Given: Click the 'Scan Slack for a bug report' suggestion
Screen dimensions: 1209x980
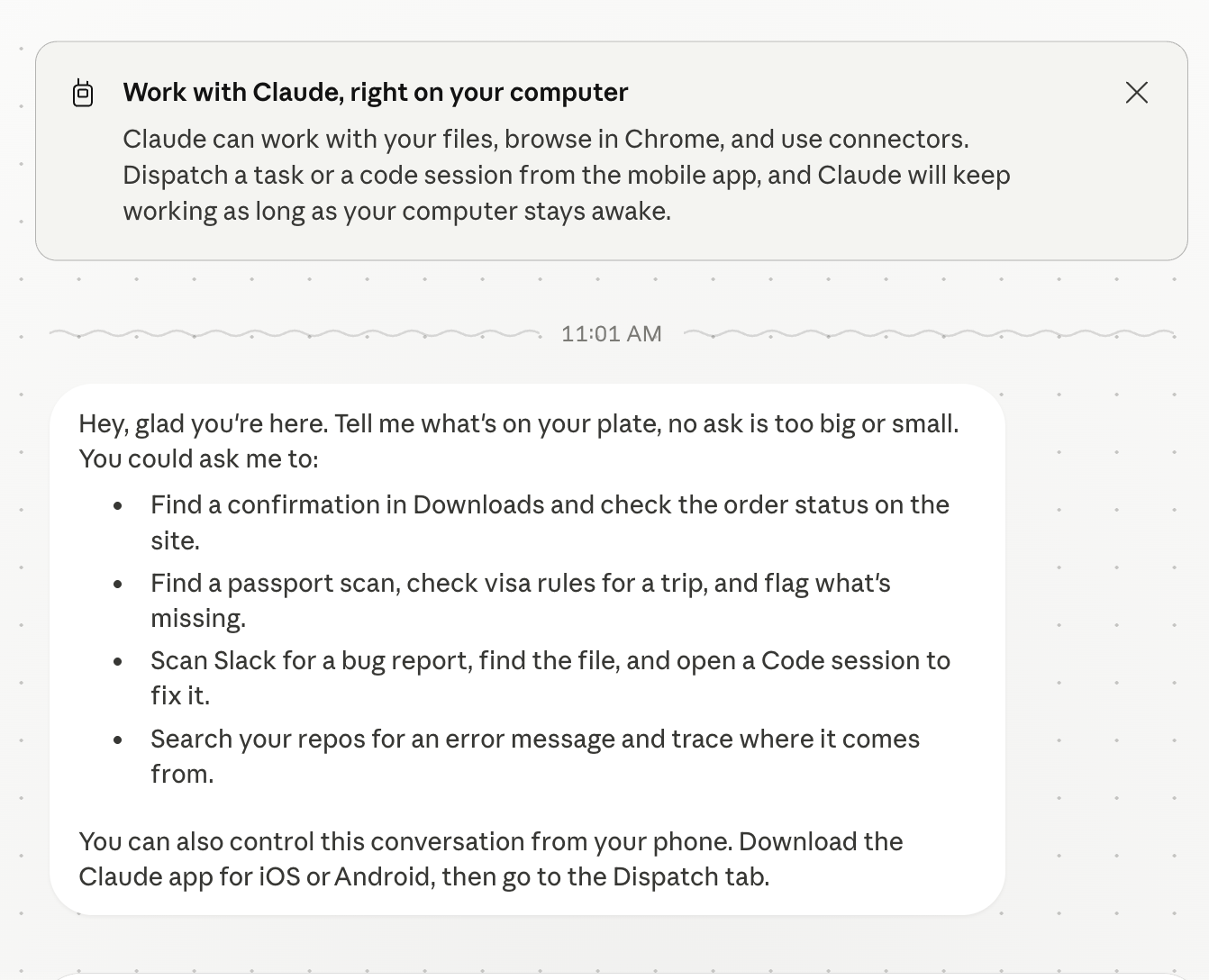Looking at the screenshot, I should point(550,677).
